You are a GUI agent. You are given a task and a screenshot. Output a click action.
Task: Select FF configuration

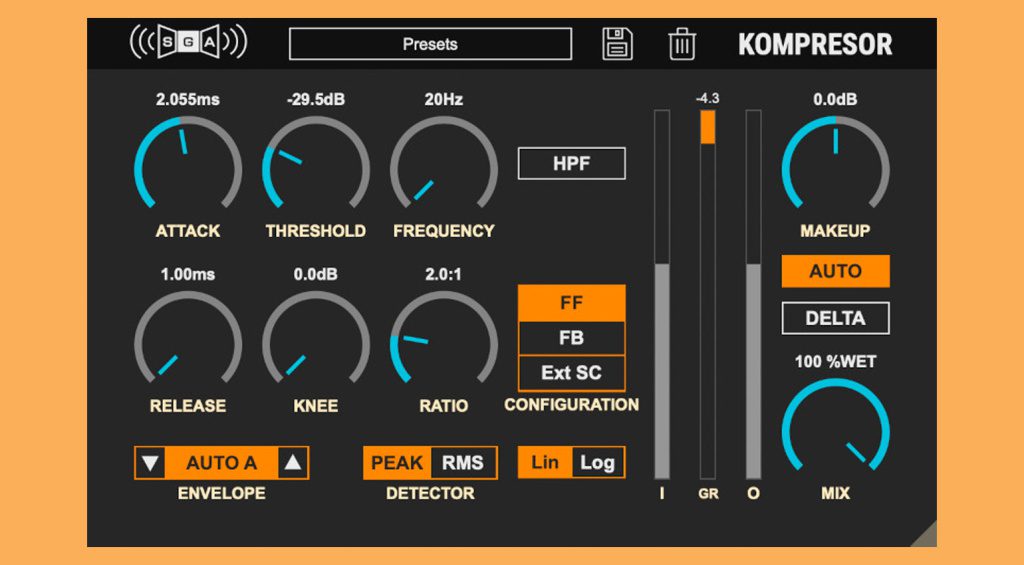pyautogui.click(x=571, y=302)
